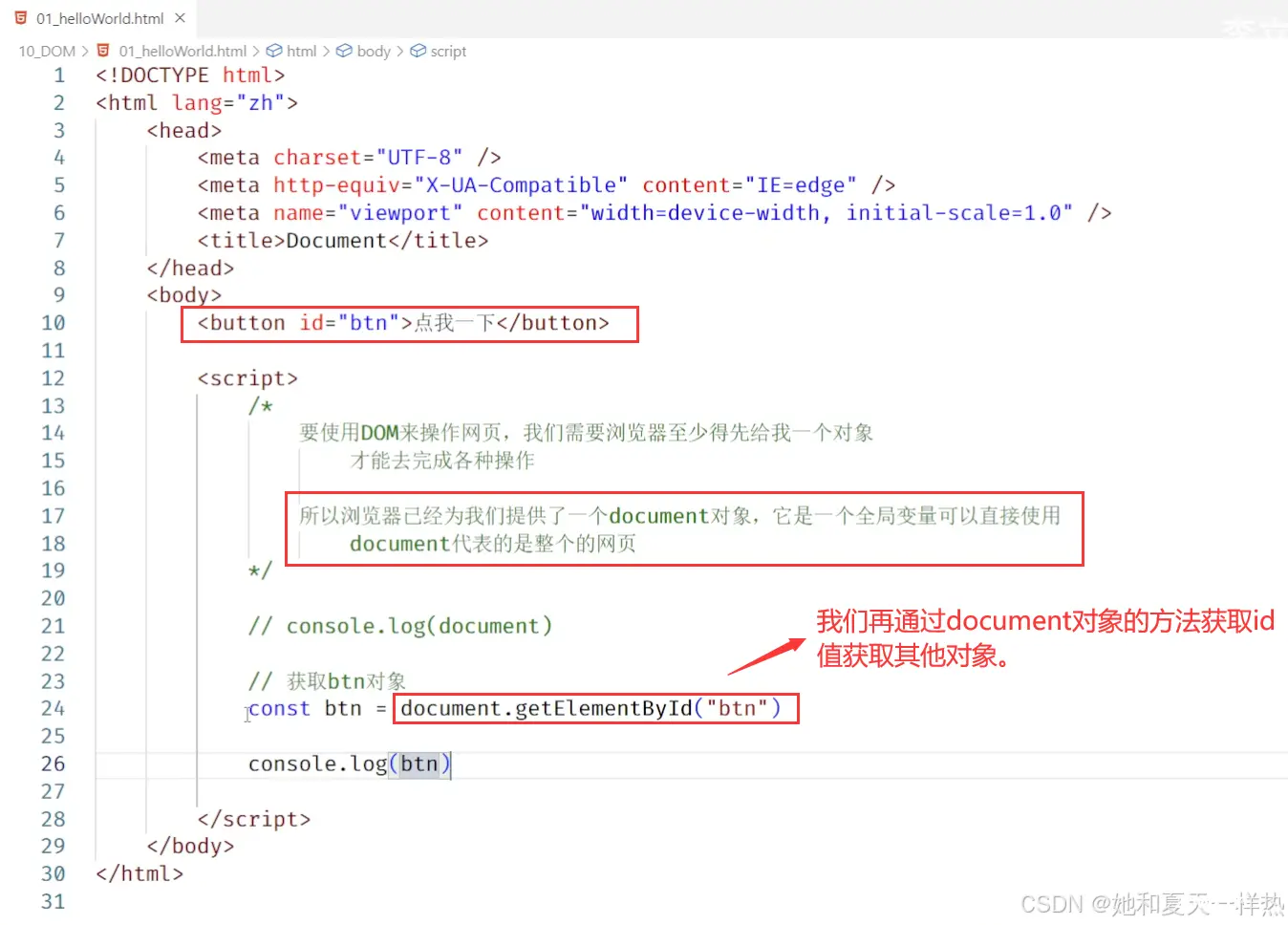Click comment line starting 所以浏览器已经为我们提供了
Image resolution: width=1288 pixels, height=925 pixels.
[x=680, y=516]
